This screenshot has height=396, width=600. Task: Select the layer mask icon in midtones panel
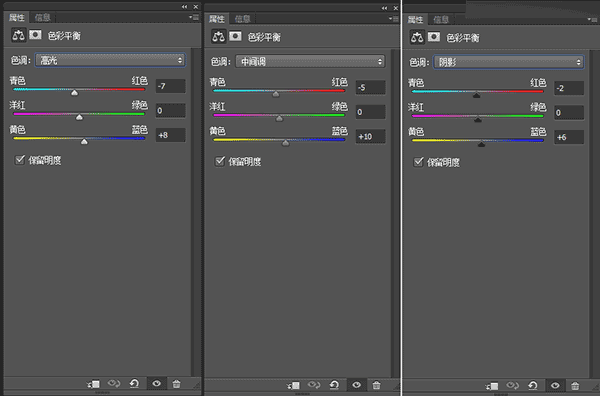(x=235, y=36)
